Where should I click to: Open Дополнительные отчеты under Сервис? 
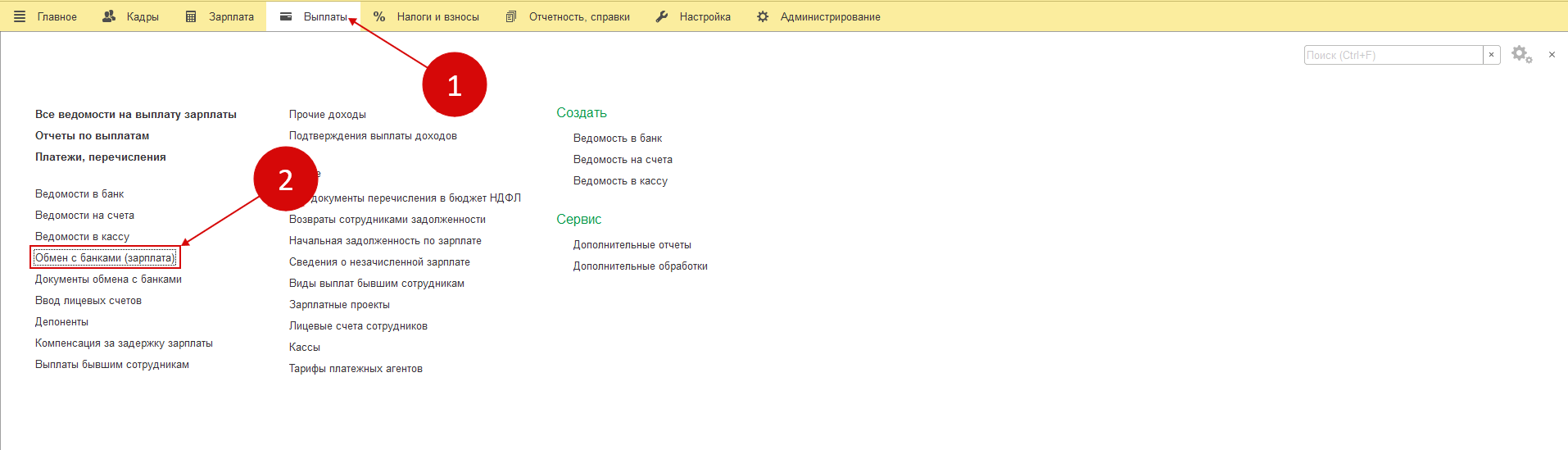click(632, 245)
